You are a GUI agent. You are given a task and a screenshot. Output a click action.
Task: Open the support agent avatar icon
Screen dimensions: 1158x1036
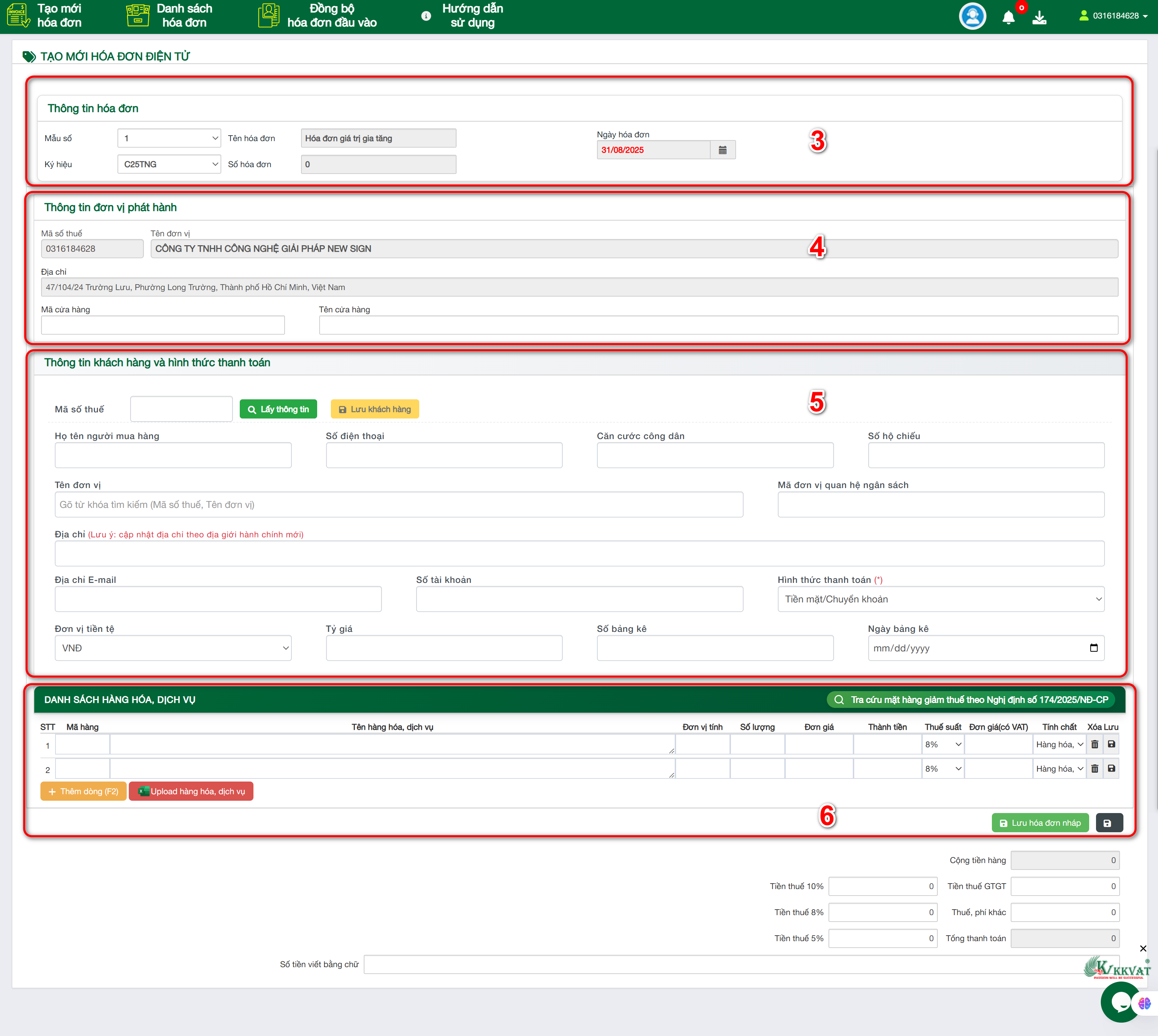[x=972, y=16]
